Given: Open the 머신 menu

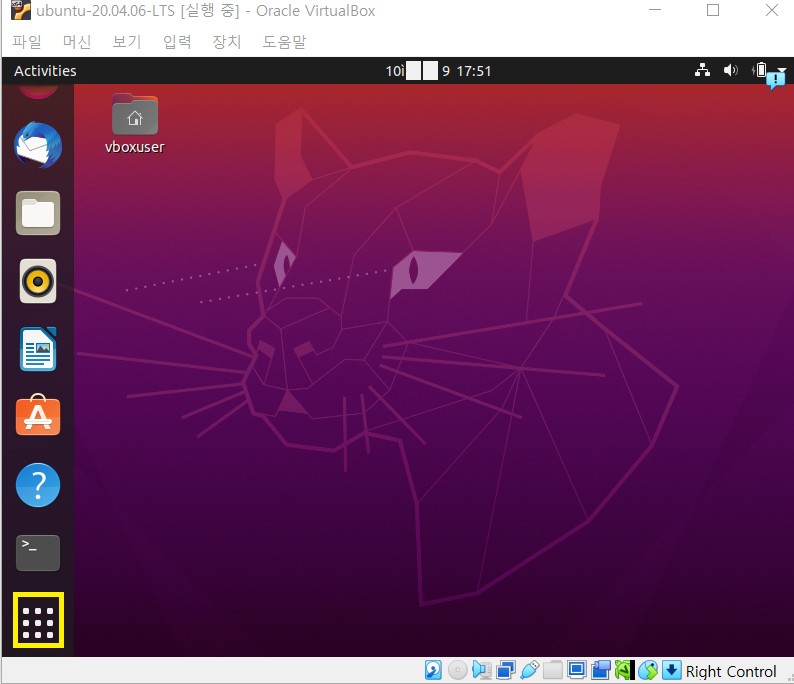Looking at the screenshot, I should (x=77, y=42).
